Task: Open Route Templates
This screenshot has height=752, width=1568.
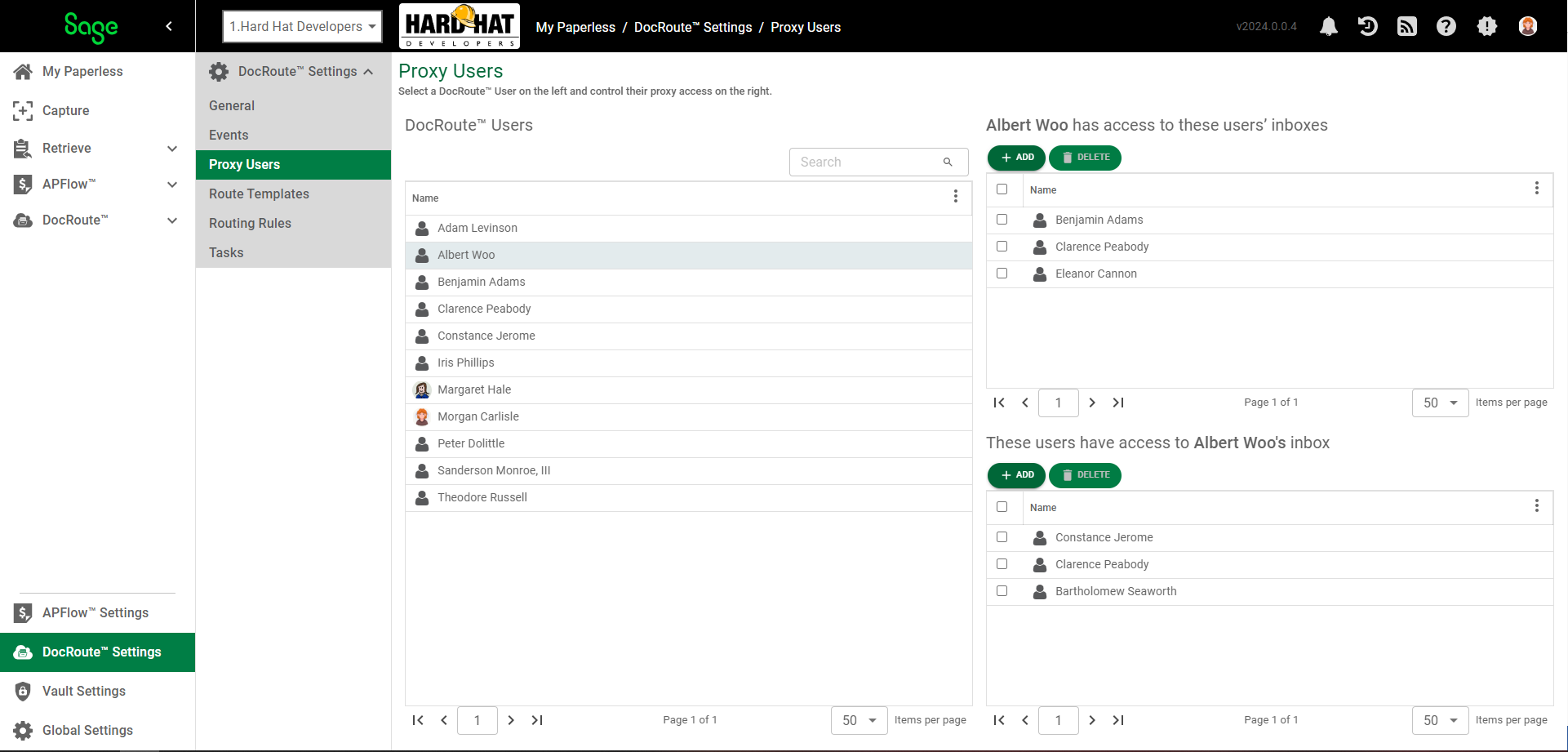Action: pos(293,194)
